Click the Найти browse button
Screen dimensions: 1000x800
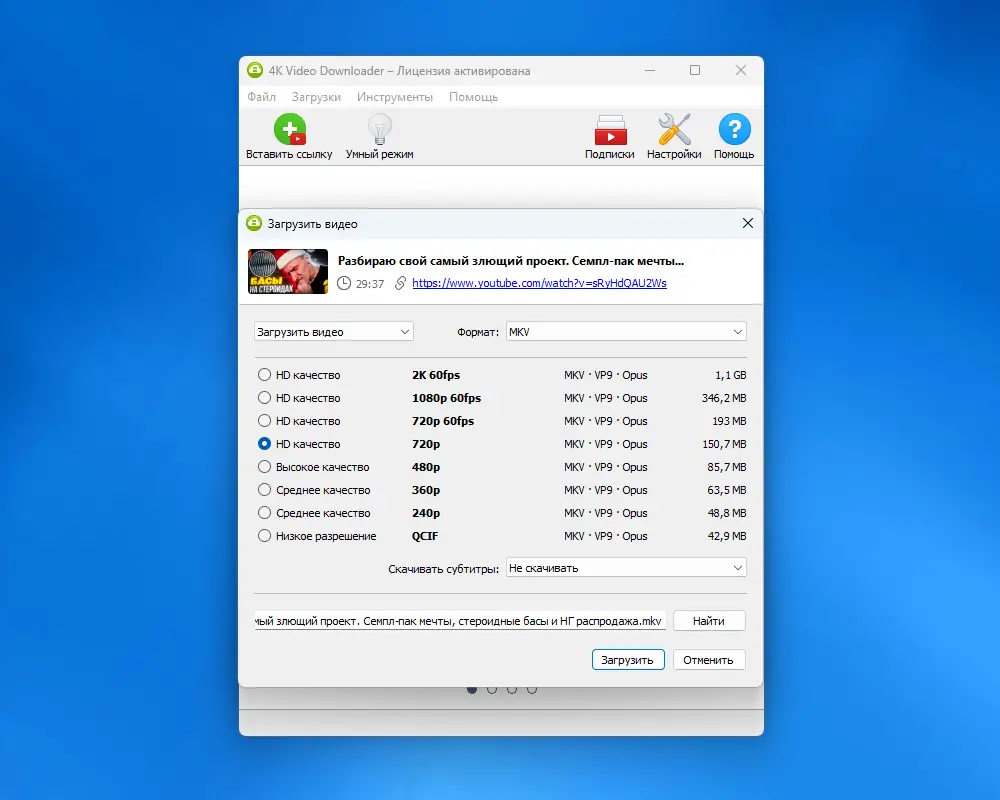point(709,621)
